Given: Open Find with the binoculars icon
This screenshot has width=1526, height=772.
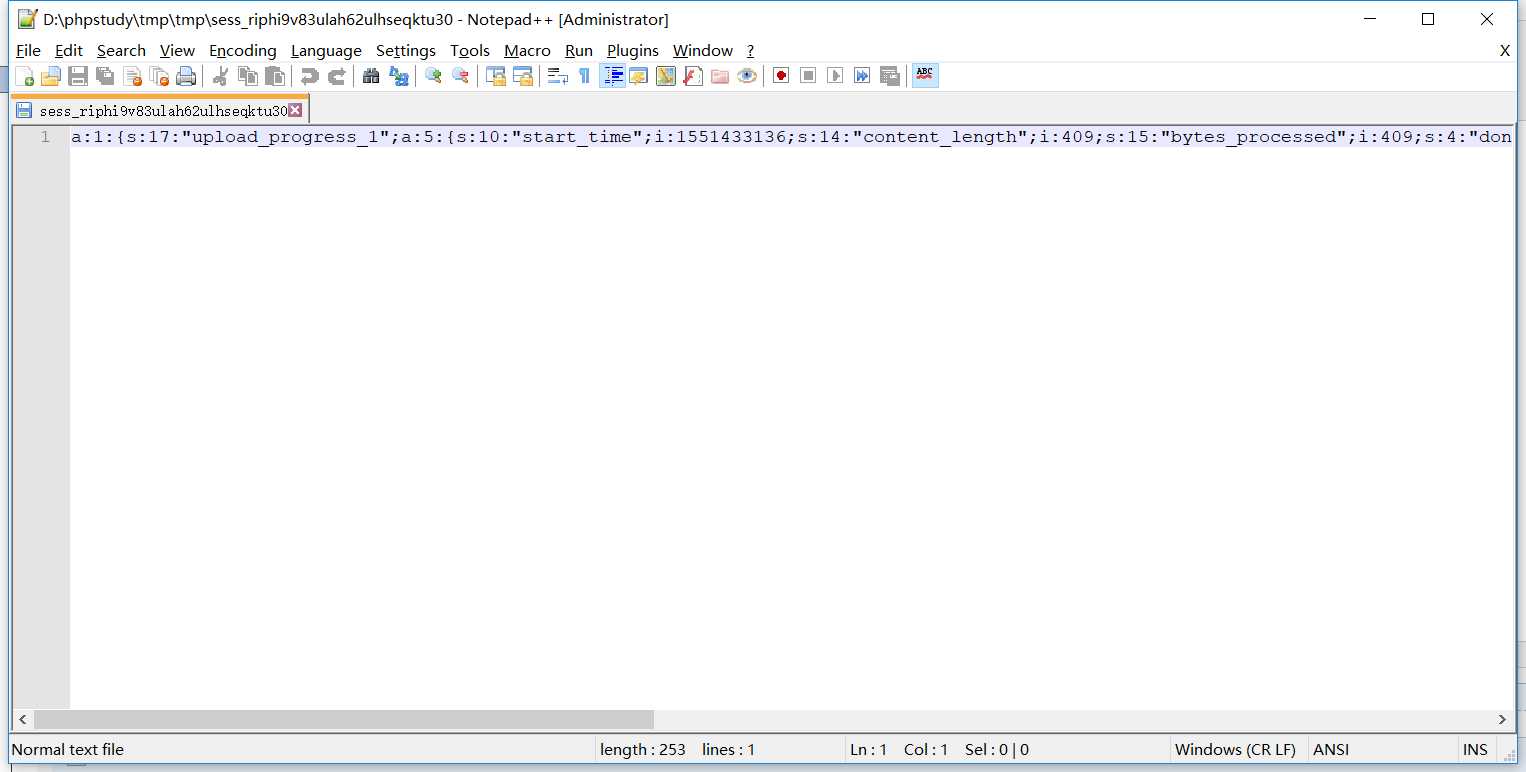Looking at the screenshot, I should click(x=371, y=76).
